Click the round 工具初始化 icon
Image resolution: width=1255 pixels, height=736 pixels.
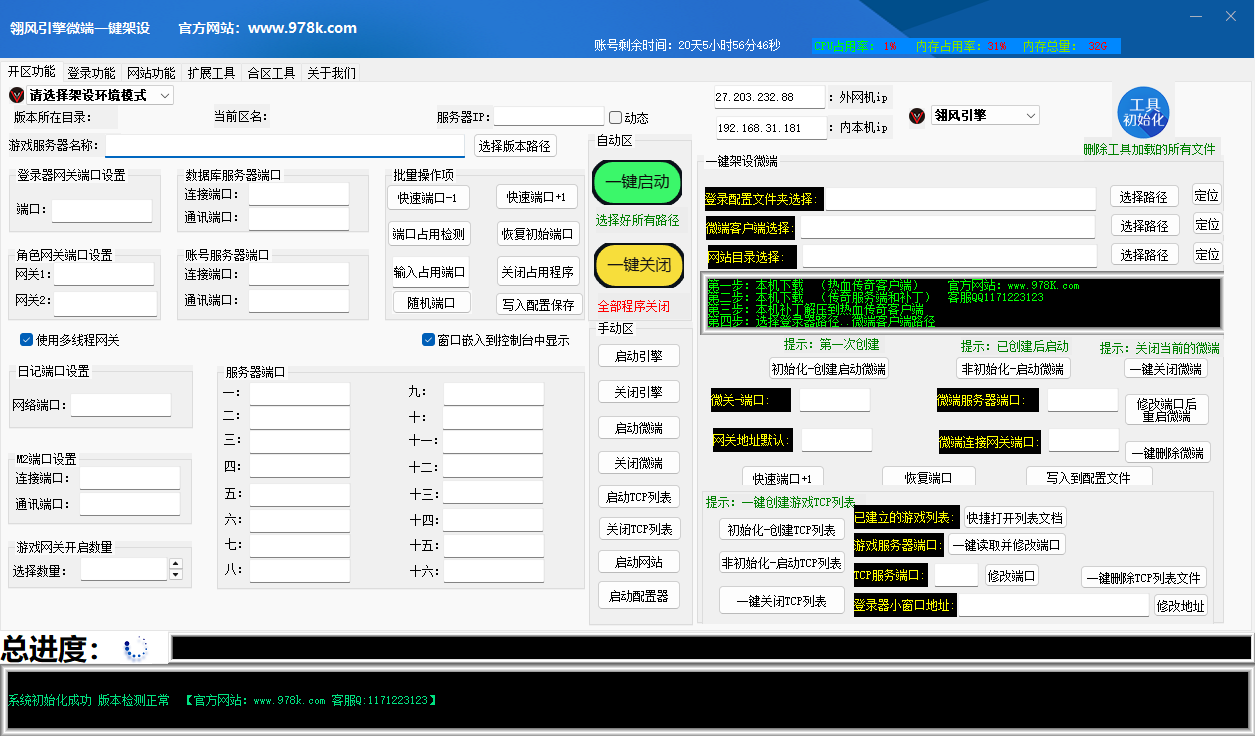[1143, 112]
